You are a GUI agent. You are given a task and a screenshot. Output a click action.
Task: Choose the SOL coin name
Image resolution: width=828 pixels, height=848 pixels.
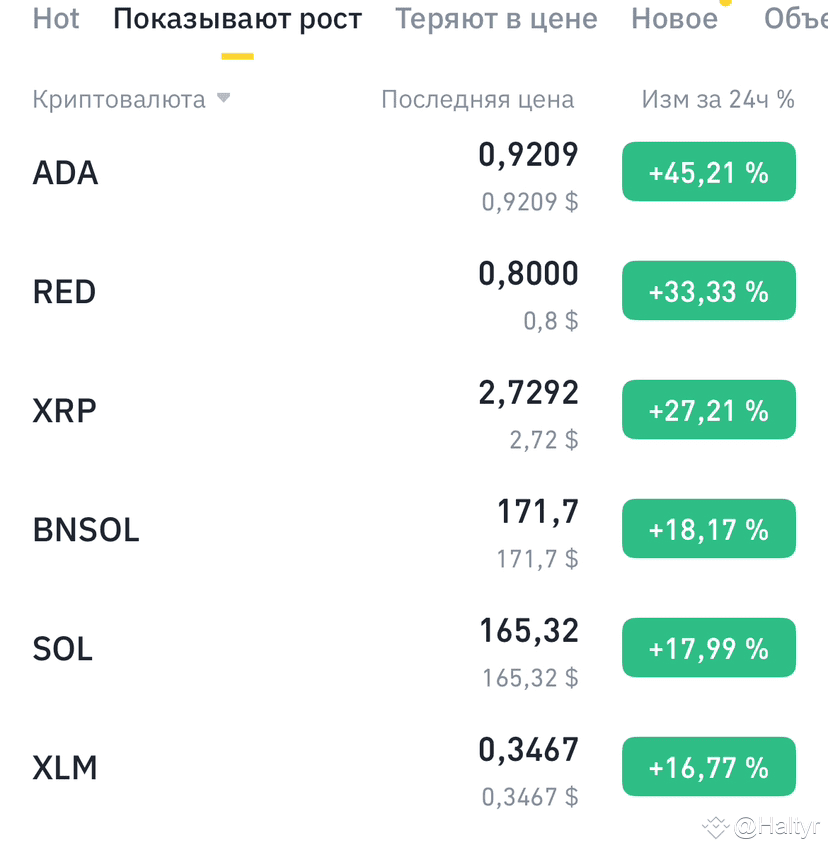coord(63,649)
